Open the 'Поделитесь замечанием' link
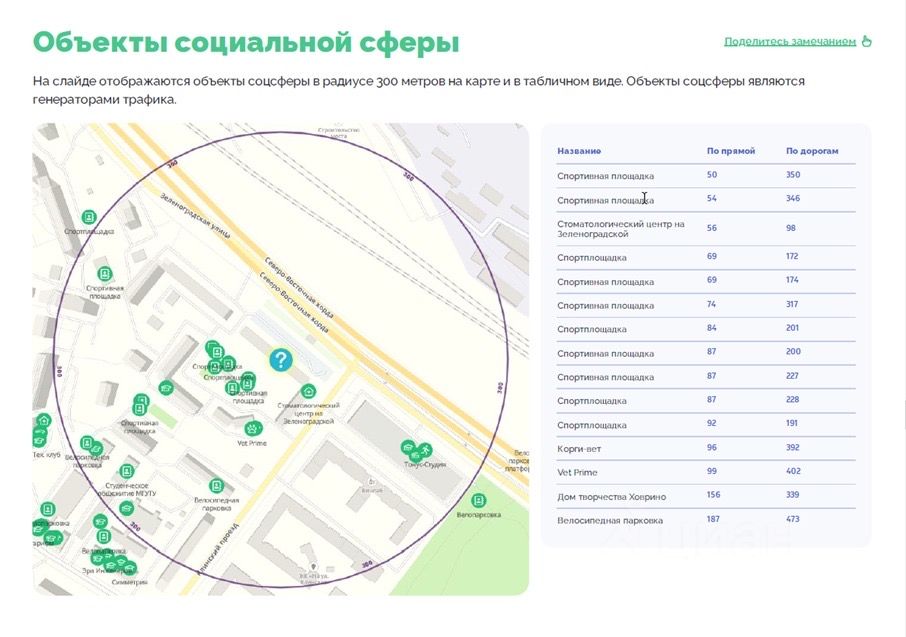The width and height of the screenshot is (906, 637). tap(790, 42)
